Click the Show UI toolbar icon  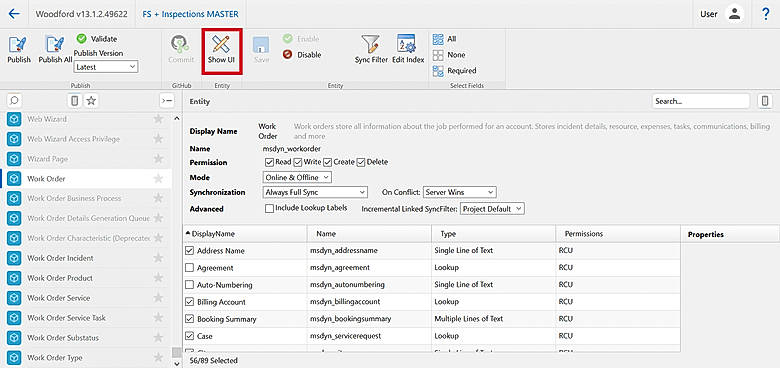tap(221, 44)
